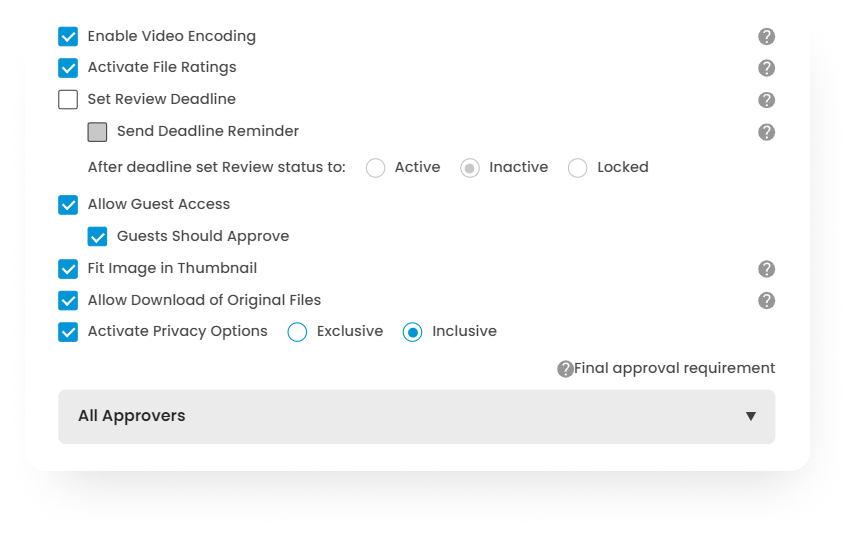Select the Inclusive privacy radio button
This screenshot has width=855, height=536.
pyautogui.click(x=412, y=332)
